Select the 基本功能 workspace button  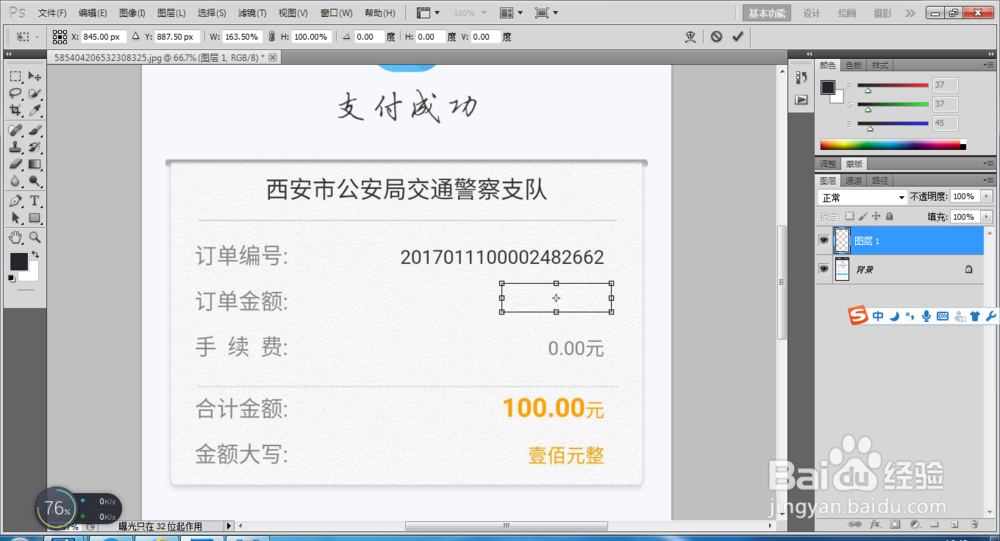tap(767, 13)
